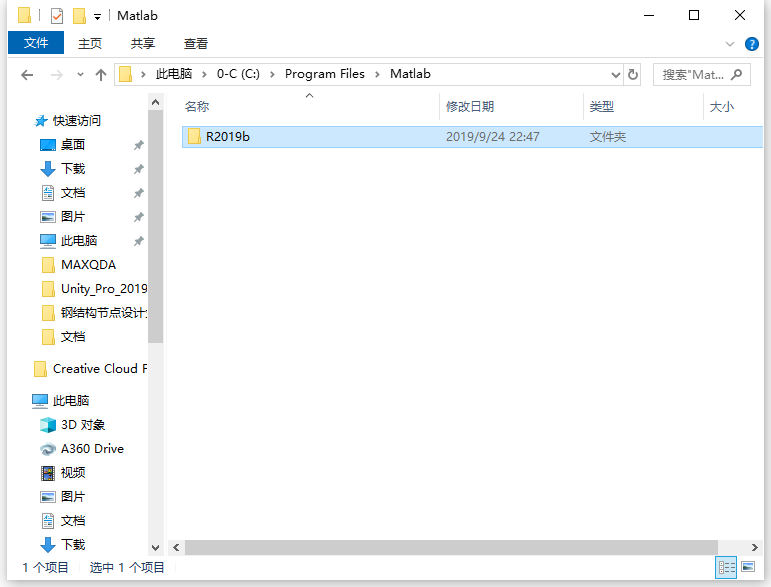Image resolution: width=771 pixels, height=587 pixels.
Task: Select 快速访问 in the navigation pane
Action: pyautogui.click(x=77, y=120)
